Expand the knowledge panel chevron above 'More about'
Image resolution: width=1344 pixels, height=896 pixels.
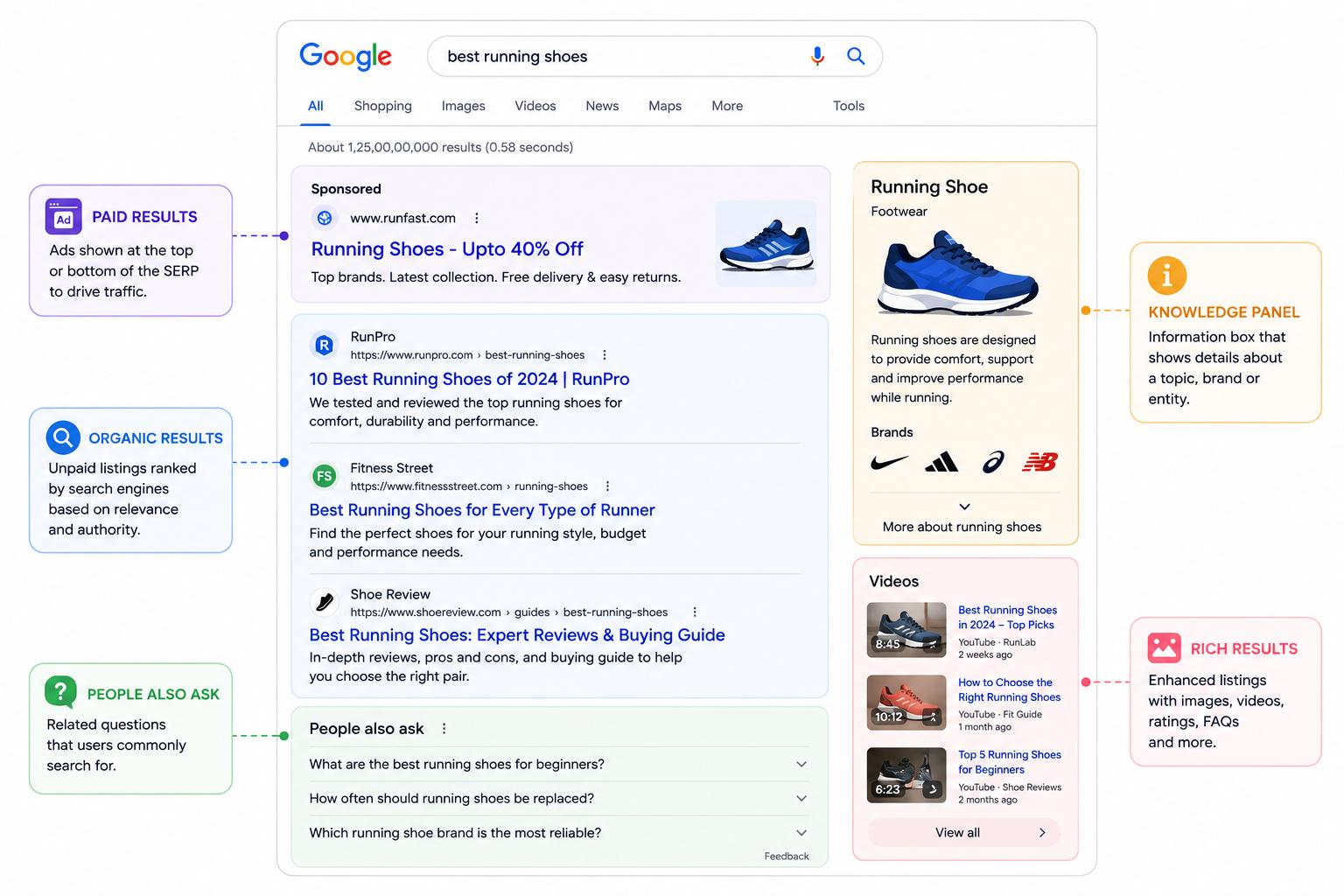pyautogui.click(x=964, y=507)
